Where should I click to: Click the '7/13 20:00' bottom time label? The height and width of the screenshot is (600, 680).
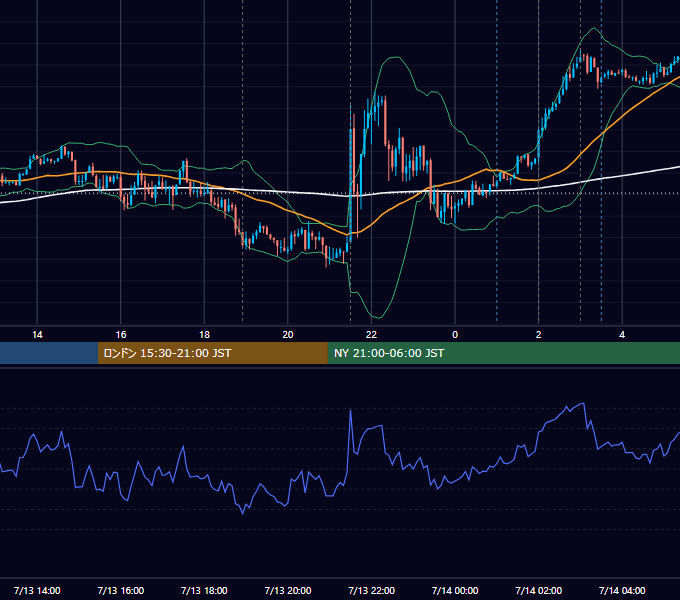[x=288, y=590]
